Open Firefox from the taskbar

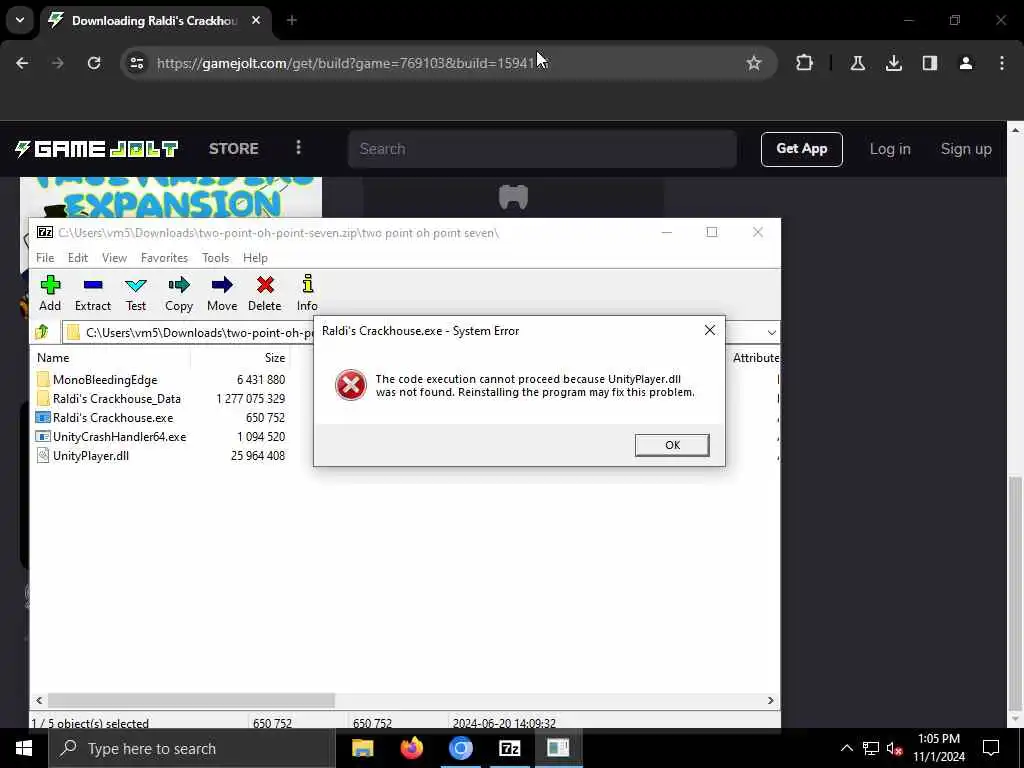(x=411, y=748)
